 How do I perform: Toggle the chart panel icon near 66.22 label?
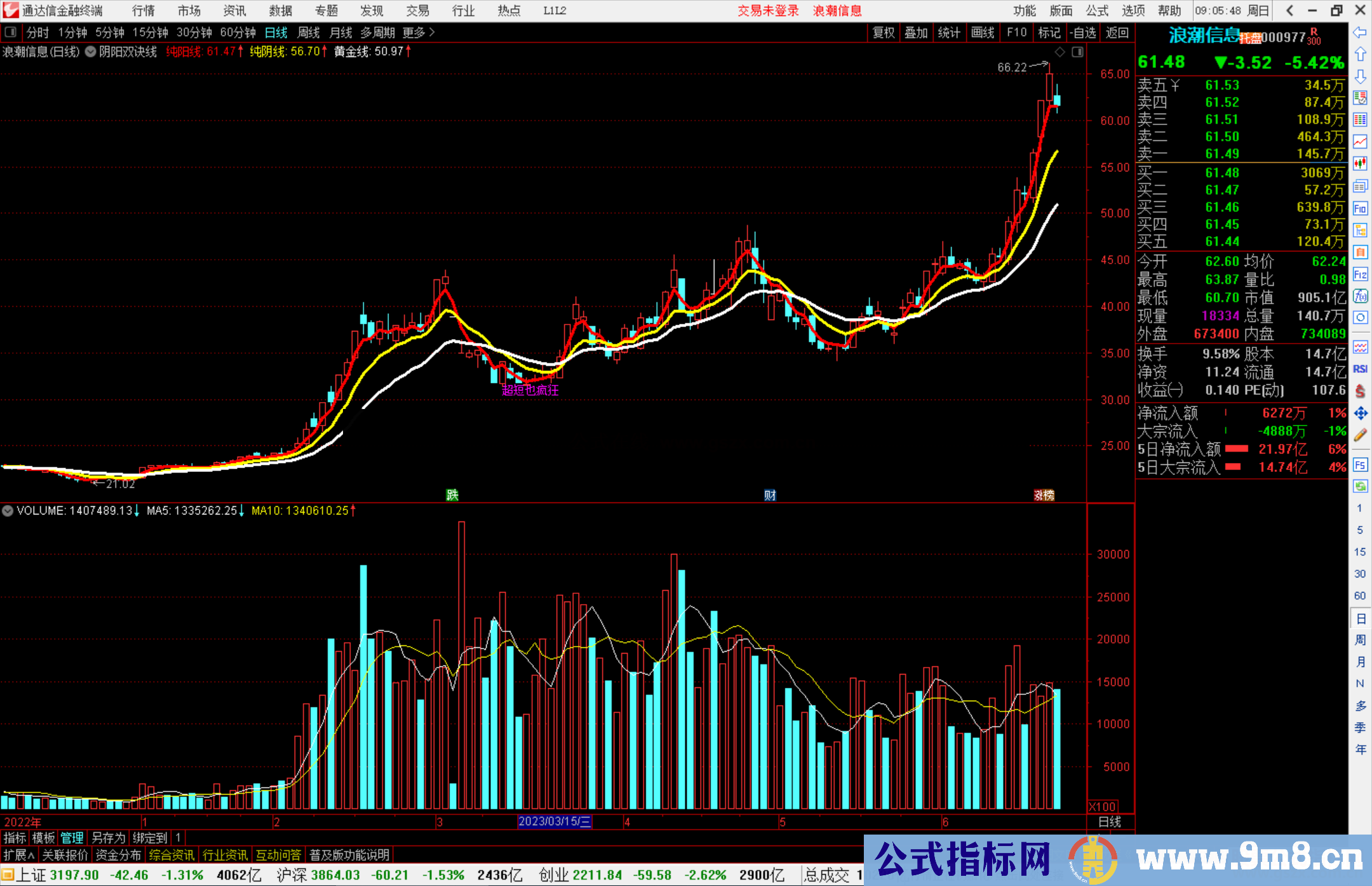tap(1077, 52)
